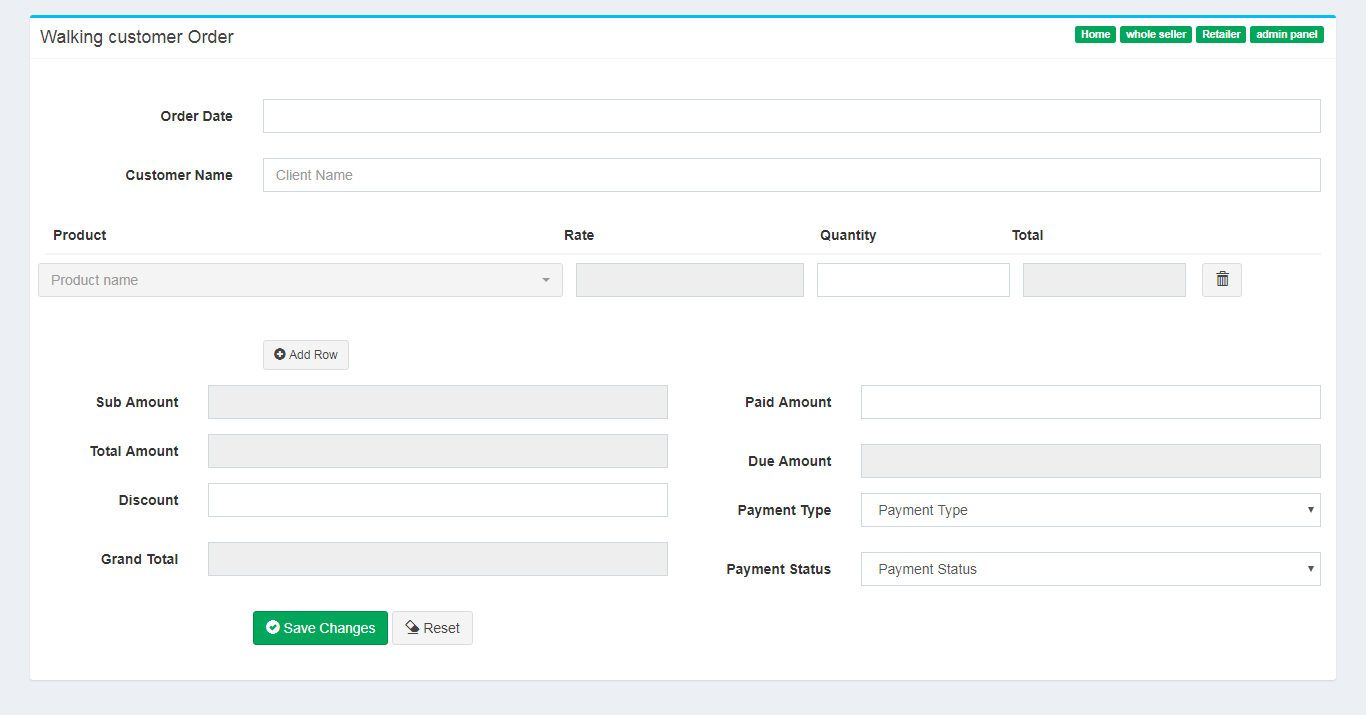1366x715 pixels.
Task: Select the Quantity input box
Action: coord(913,280)
